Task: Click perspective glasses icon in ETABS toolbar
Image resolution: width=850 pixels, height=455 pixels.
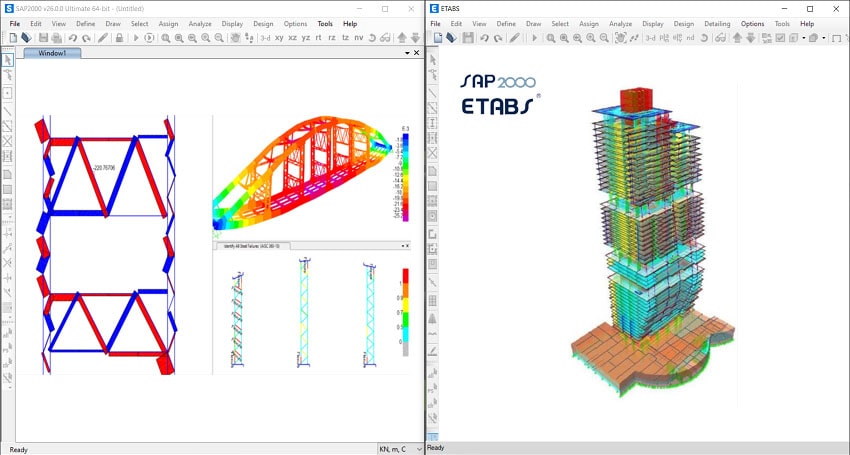Action: (x=720, y=38)
